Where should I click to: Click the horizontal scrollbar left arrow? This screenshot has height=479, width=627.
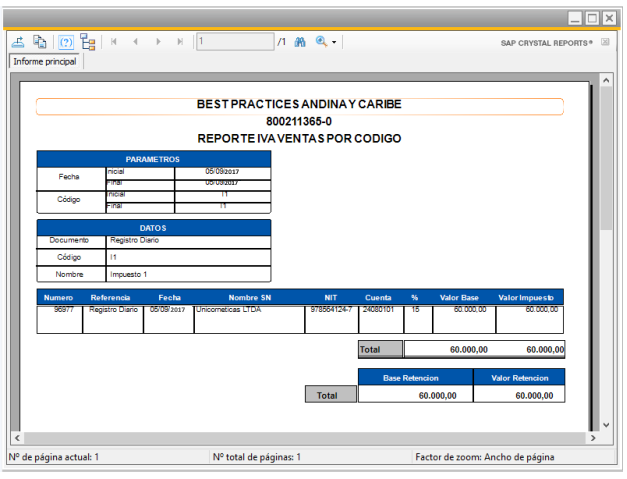[16, 438]
